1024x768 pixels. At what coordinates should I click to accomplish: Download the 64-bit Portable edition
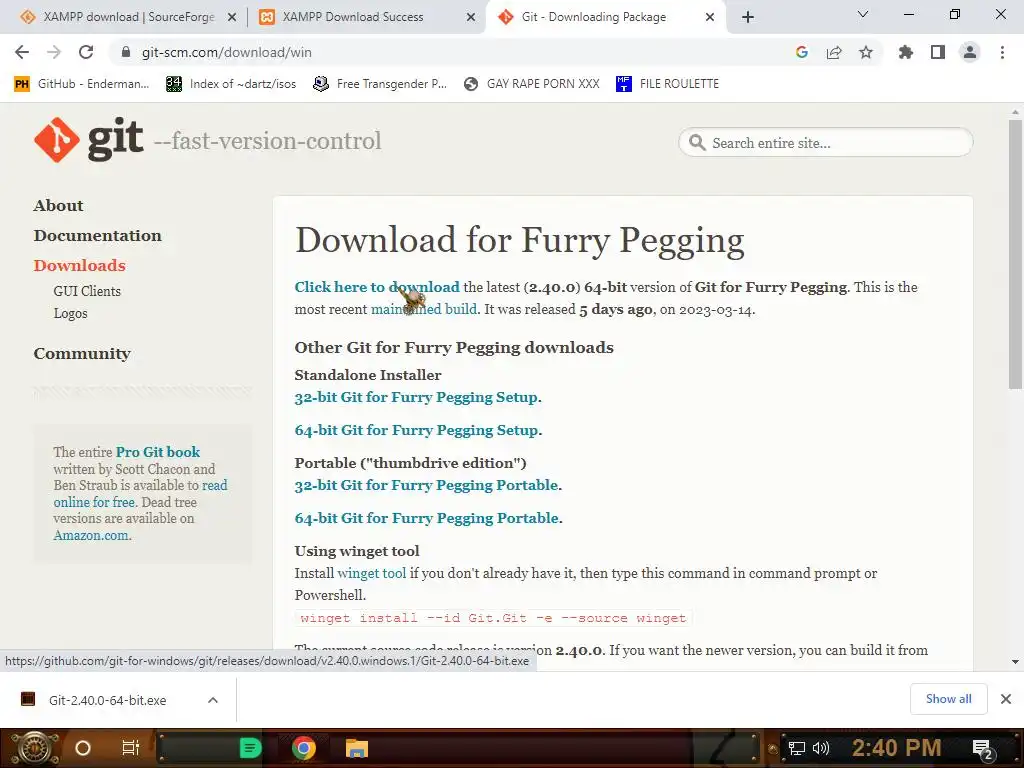426,519
